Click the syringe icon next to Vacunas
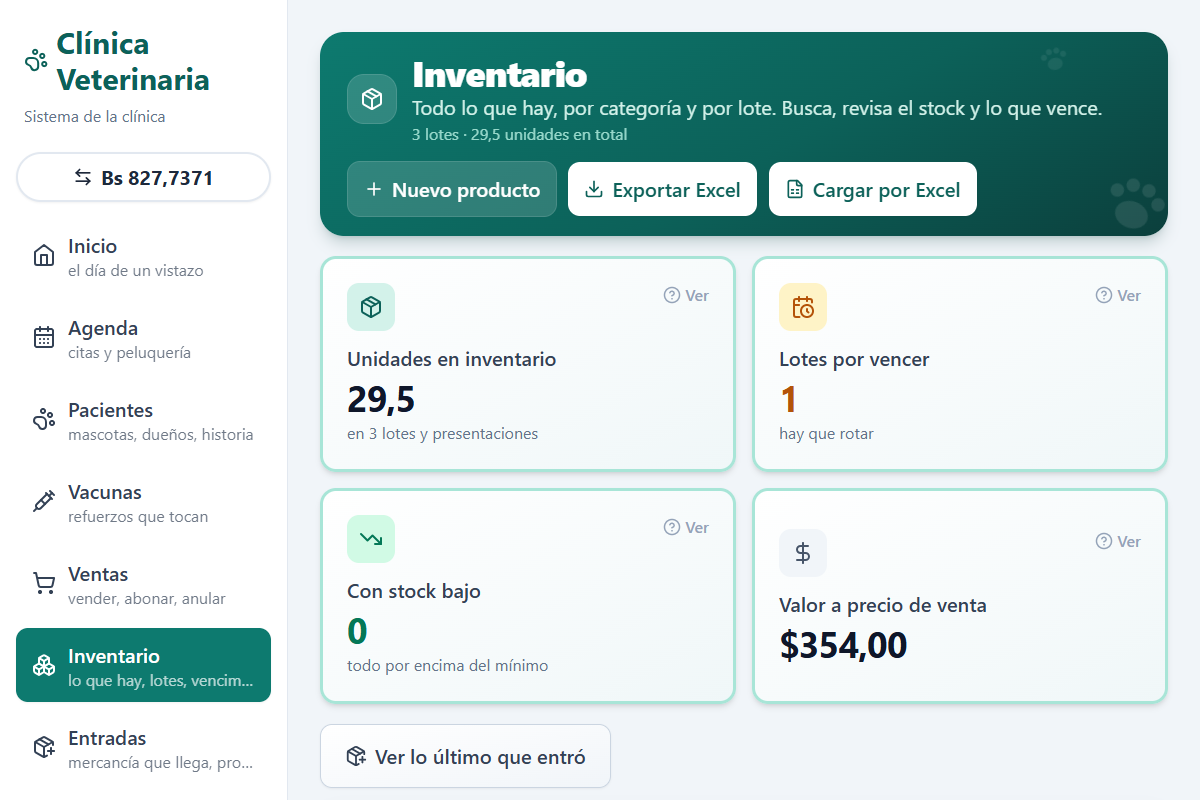Image resolution: width=1200 pixels, height=800 pixels. click(x=44, y=502)
